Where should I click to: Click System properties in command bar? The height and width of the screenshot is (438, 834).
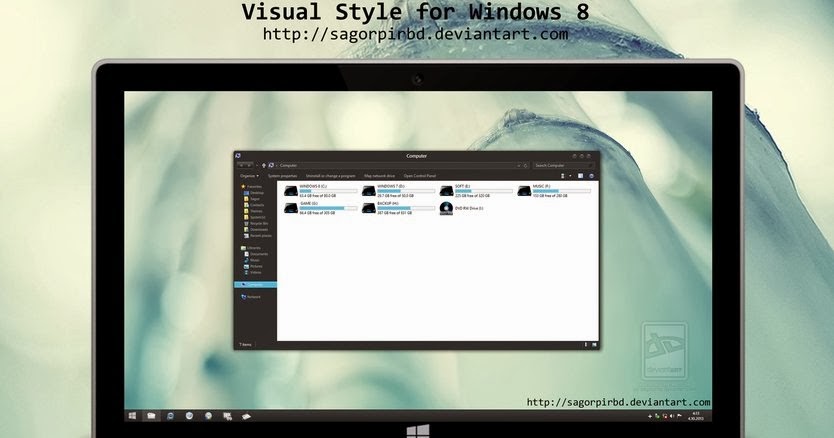coord(282,176)
